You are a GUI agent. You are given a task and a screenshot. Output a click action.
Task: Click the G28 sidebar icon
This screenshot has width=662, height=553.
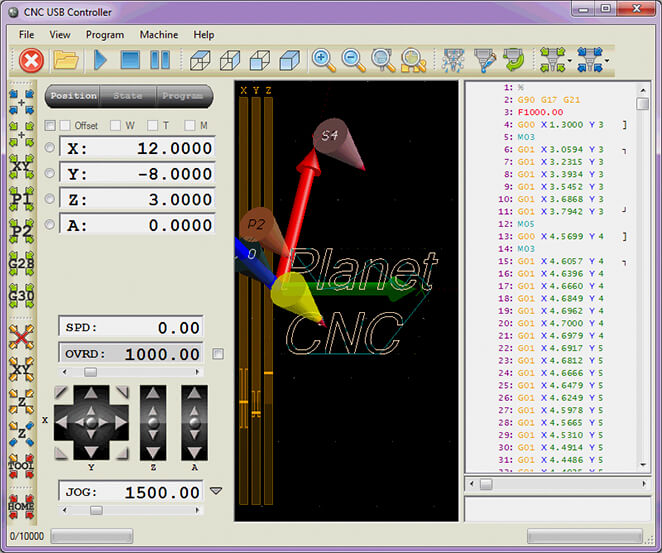(x=22, y=263)
